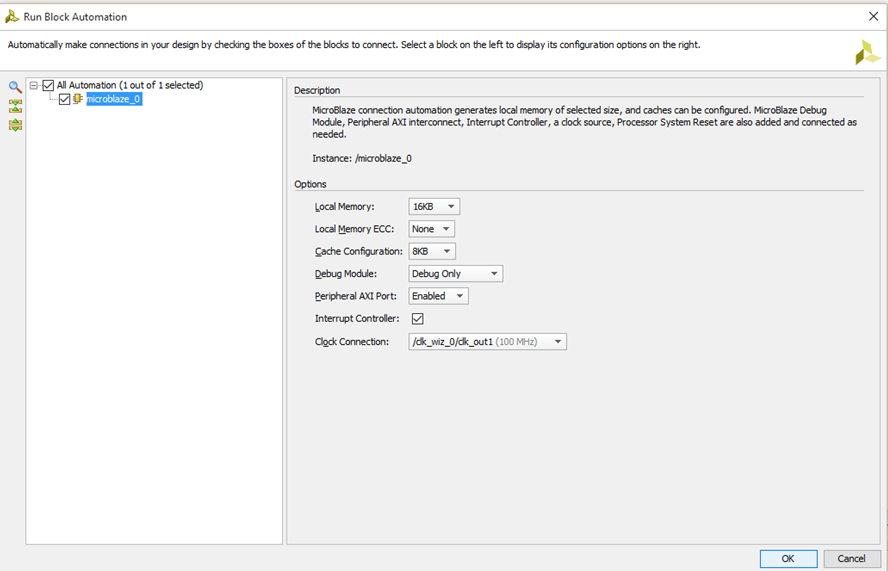Click the expand all tree icon
The image size is (888, 571).
point(15,125)
